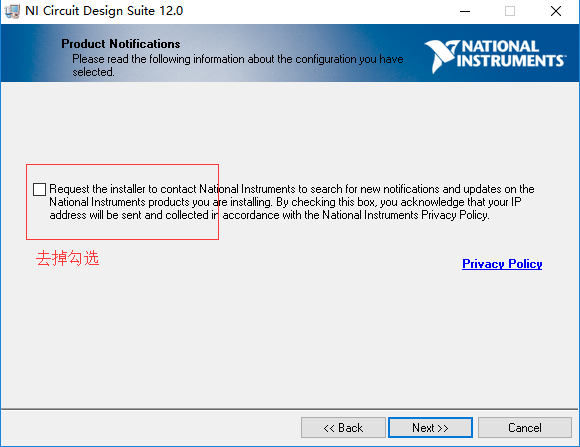Click the installer icon in the title bar
The width and height of the screenshot is (580, 447).
[x=12, y=11]
